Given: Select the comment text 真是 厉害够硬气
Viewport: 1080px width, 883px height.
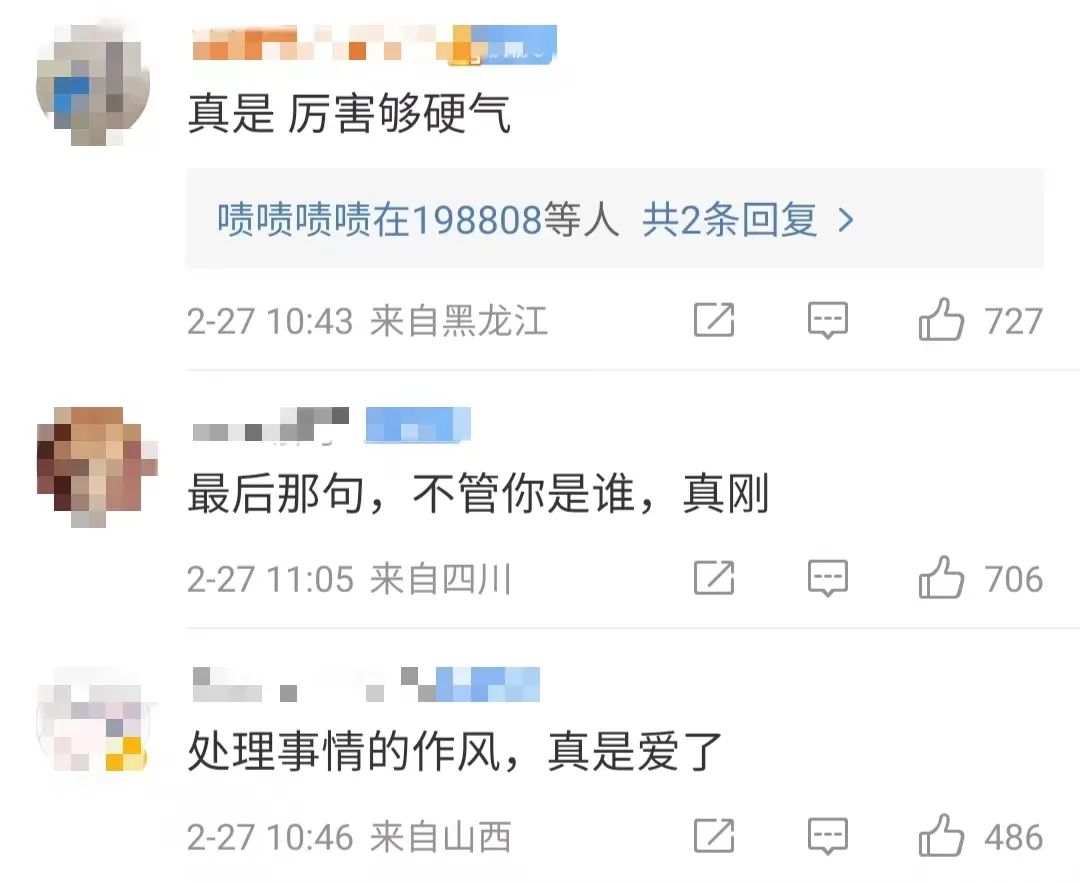Looking at the screenshot, I should [x=349, y=113].
